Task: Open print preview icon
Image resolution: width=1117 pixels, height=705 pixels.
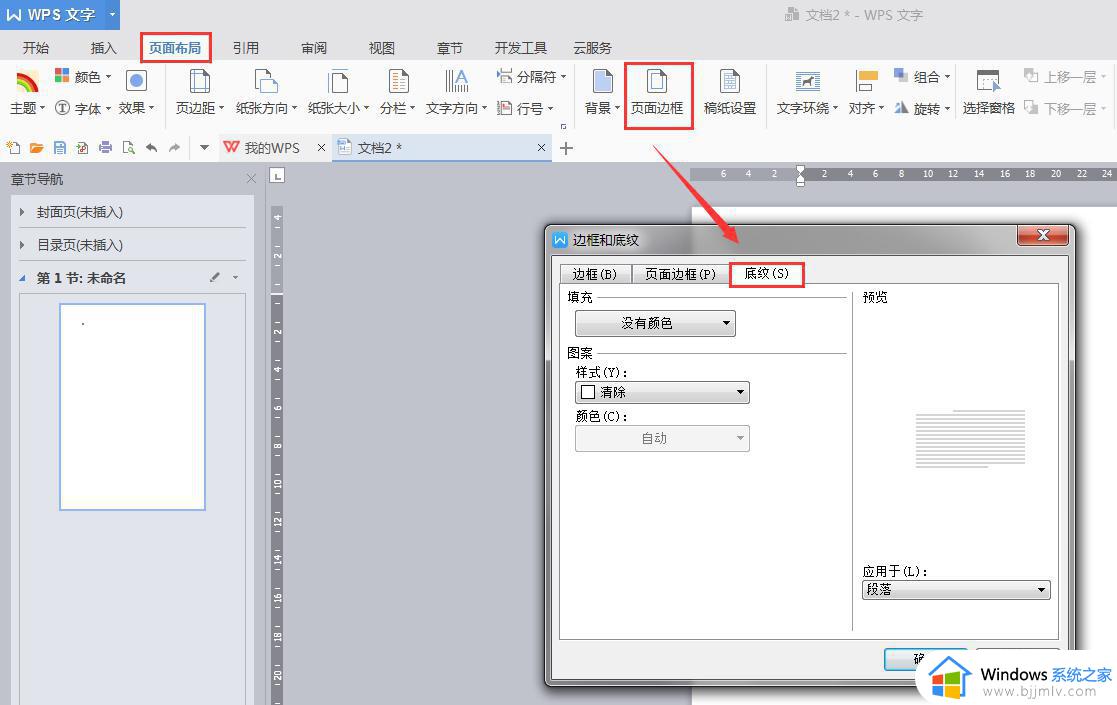Action: tap(128, 147)
